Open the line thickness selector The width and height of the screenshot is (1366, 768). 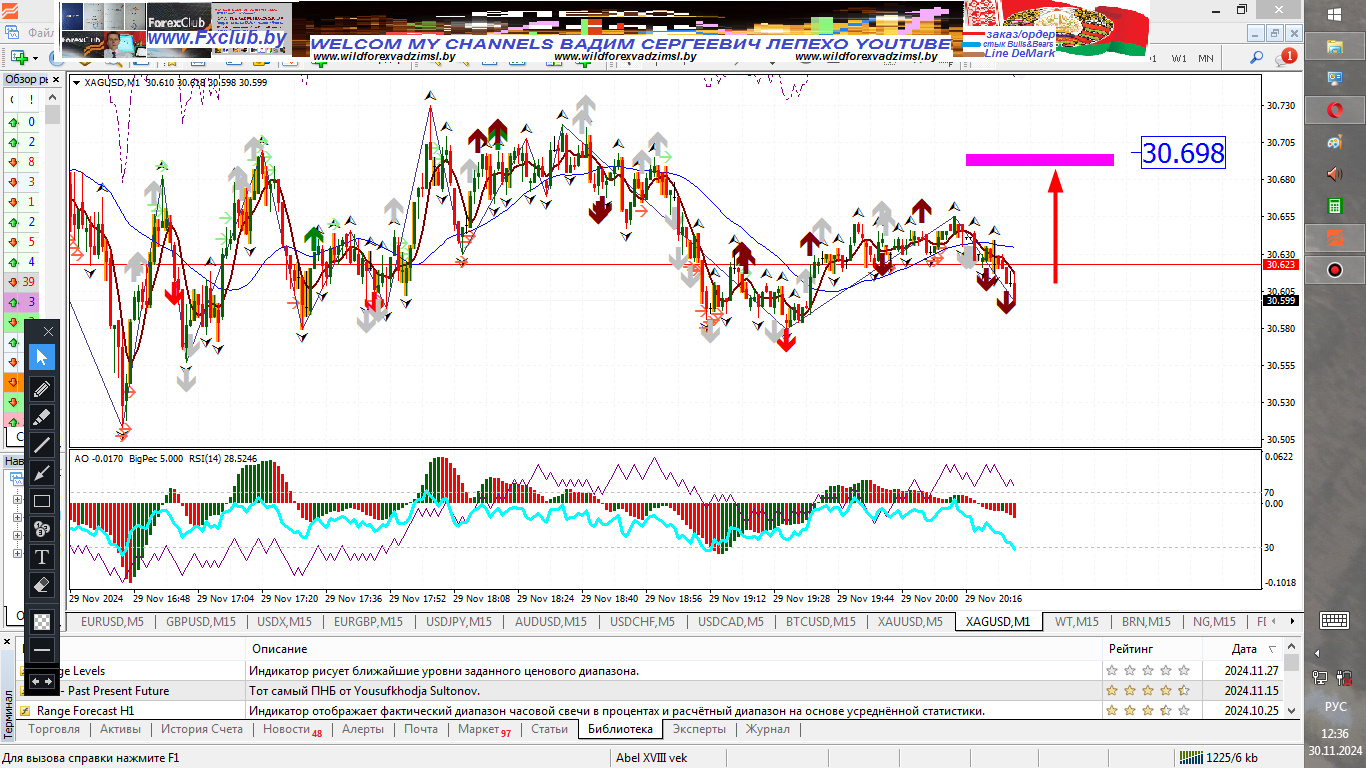tap(42, 650)
